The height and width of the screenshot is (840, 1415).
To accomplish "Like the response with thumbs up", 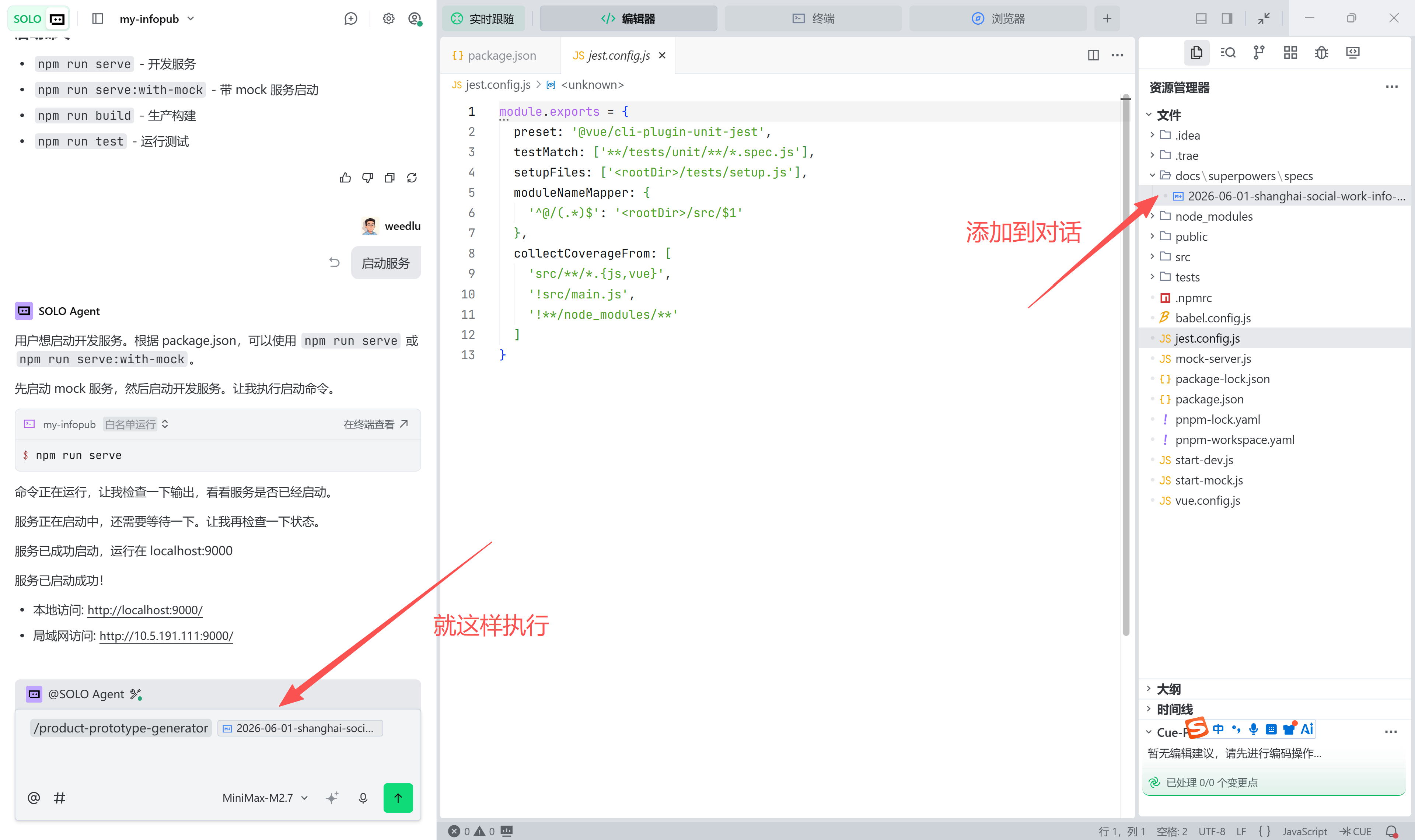I will click(345, 178).
